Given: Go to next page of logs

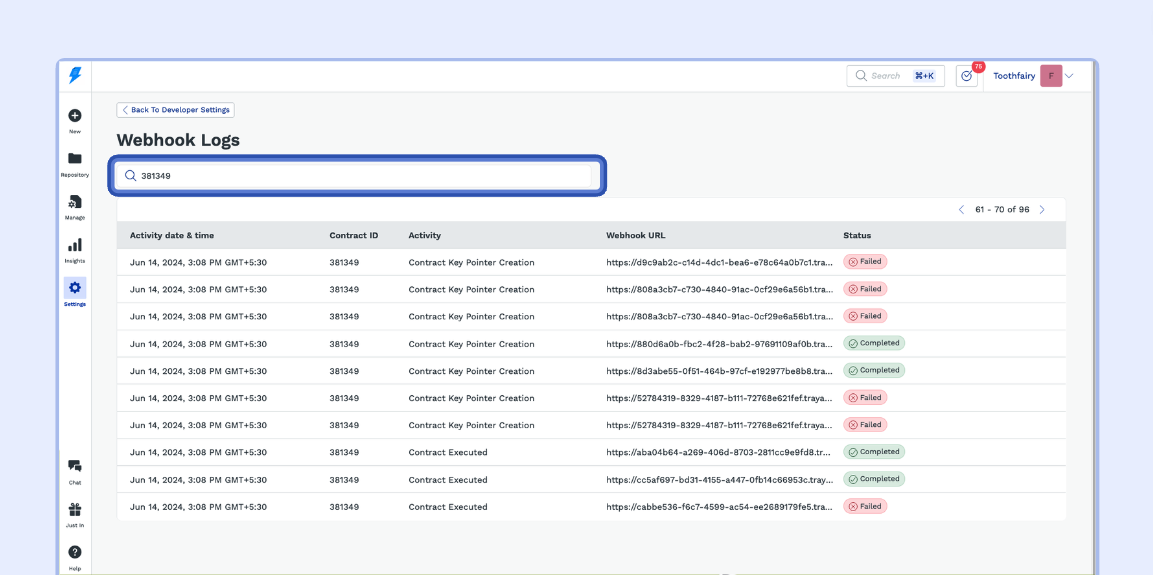Looking at the screenshot, I should pyautogui.click(x=1042, y=210).
